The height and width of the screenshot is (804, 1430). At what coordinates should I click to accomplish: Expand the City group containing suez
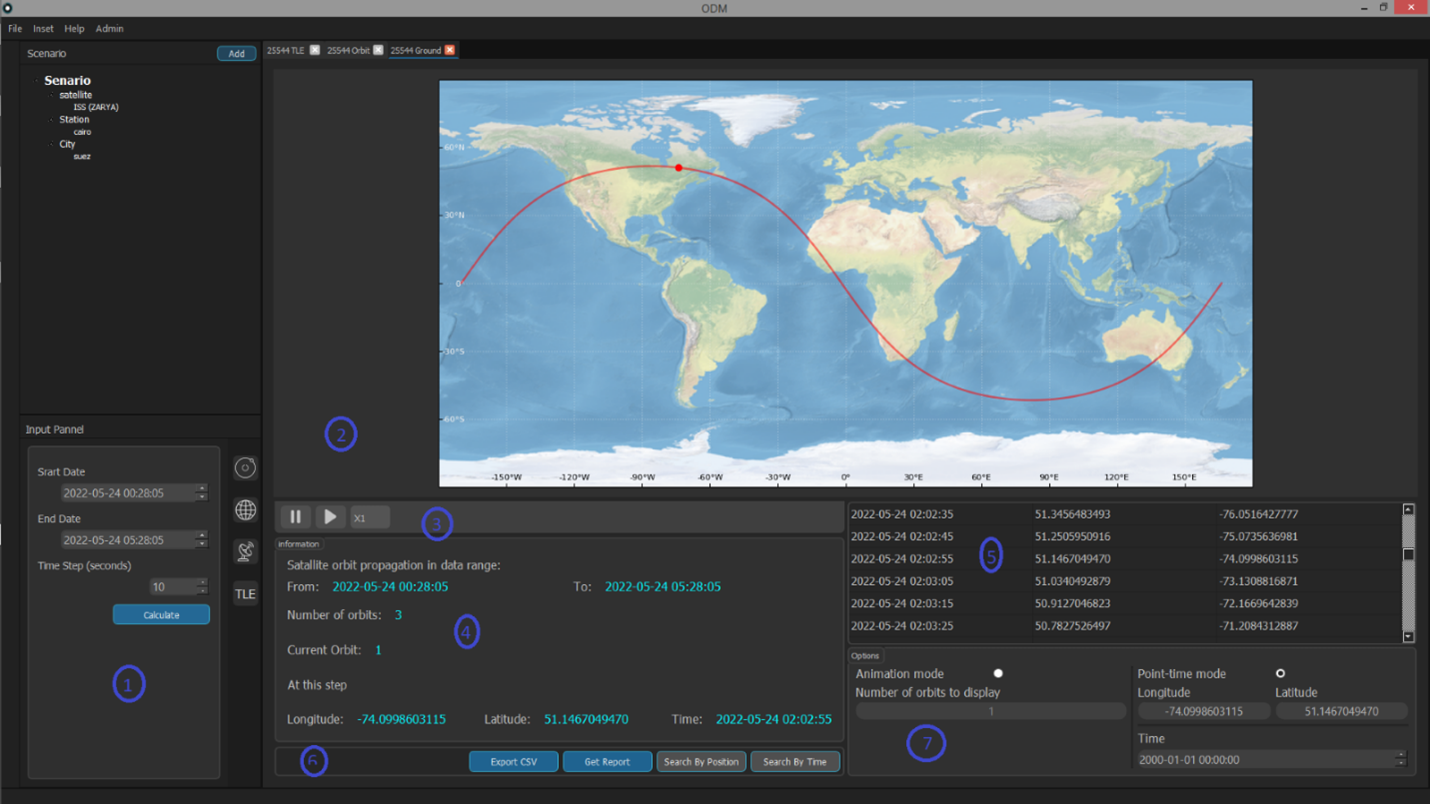coord(51,144)
